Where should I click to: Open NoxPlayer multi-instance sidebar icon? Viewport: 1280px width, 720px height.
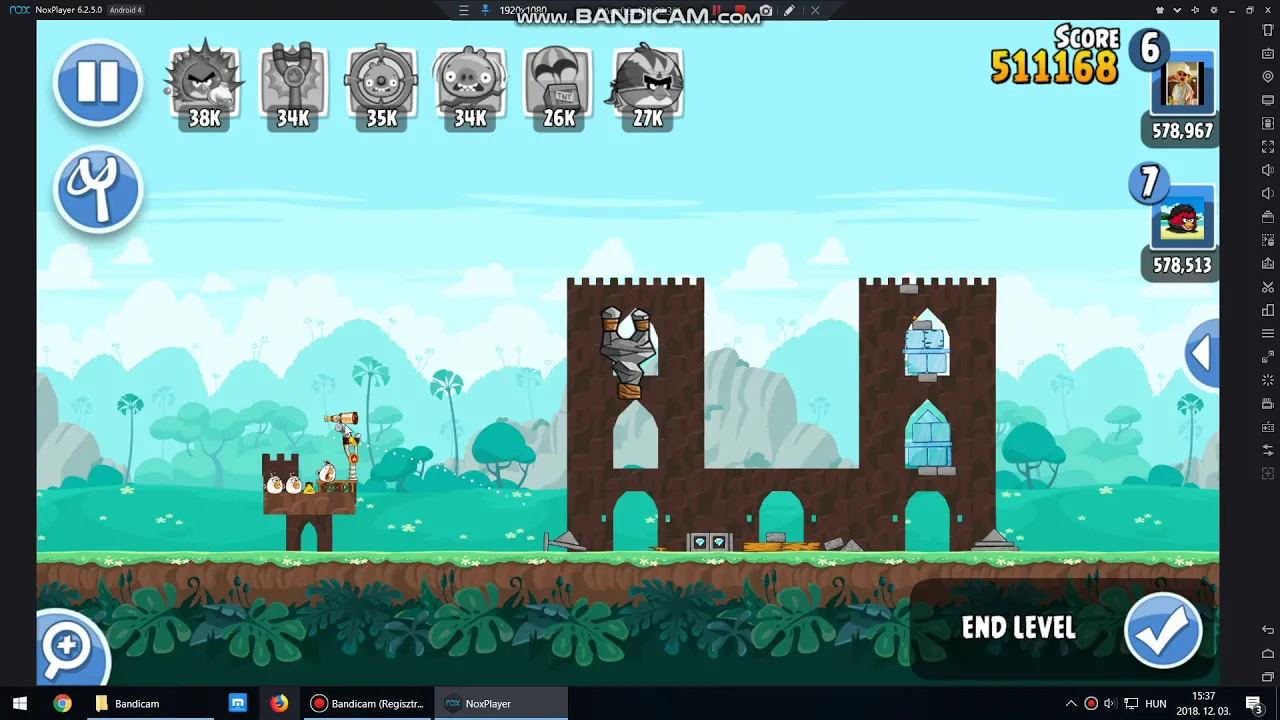pos(1268,310)
